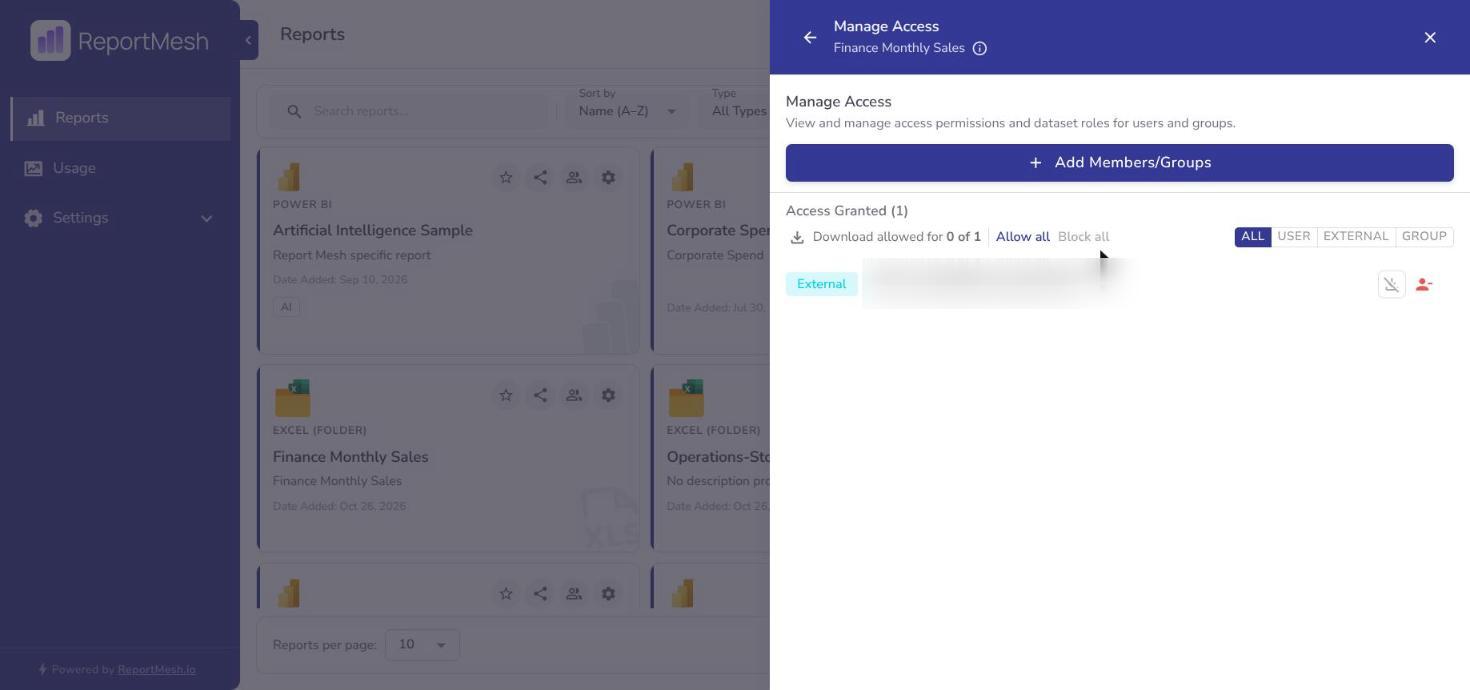Manage access on the third-row report card
Image resolution: width=1470 pixels, height=690 pixels.
coord(574,593)
